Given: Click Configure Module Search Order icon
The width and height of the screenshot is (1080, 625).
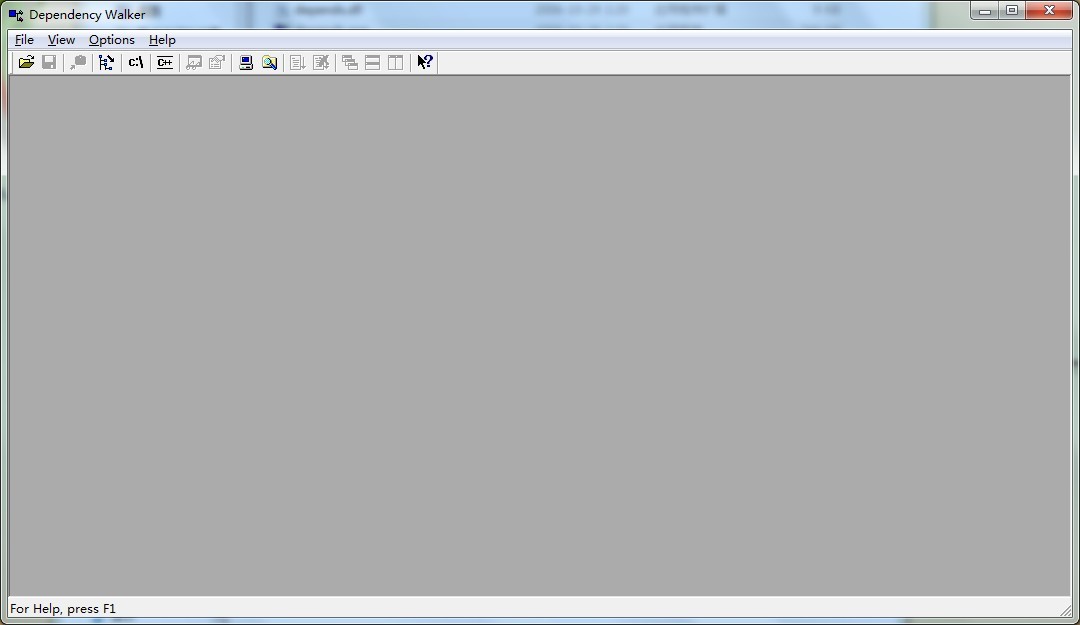Looking at the screenshot, I should [270, 62].
